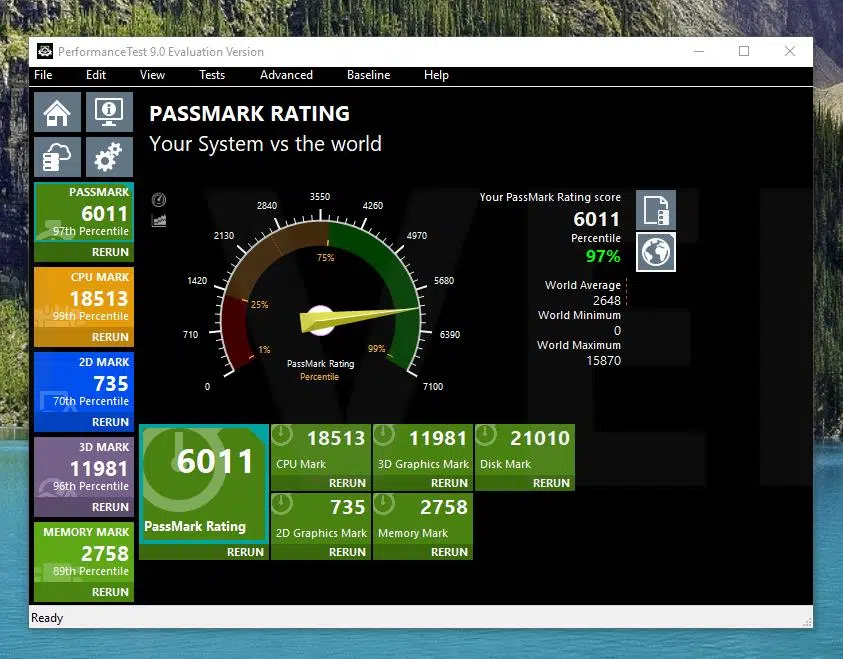843x659 pixels.
Task: Rerun the CPU Mark test in sidebar
Action: (x=110, y=337)
